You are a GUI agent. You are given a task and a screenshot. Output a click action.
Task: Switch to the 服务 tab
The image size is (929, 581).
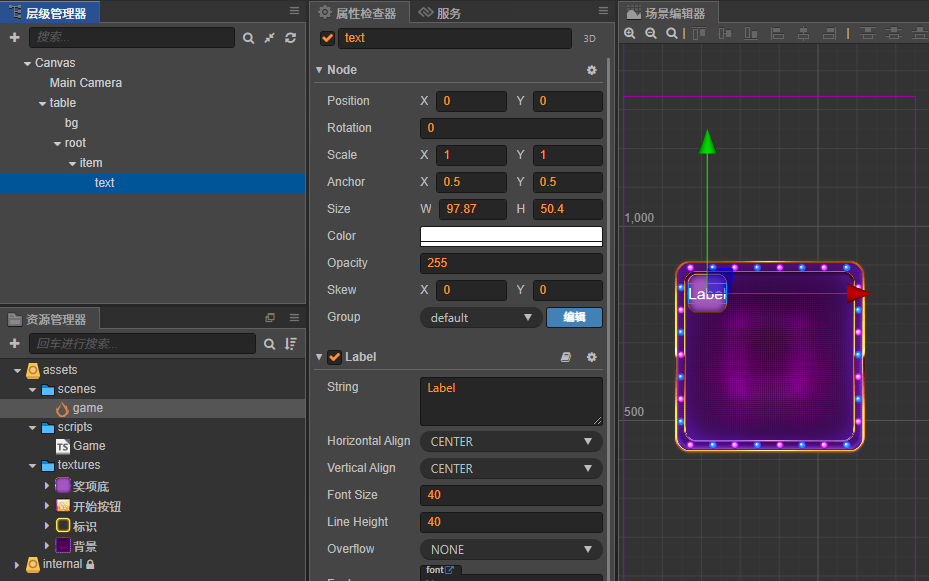click(440, 13)
